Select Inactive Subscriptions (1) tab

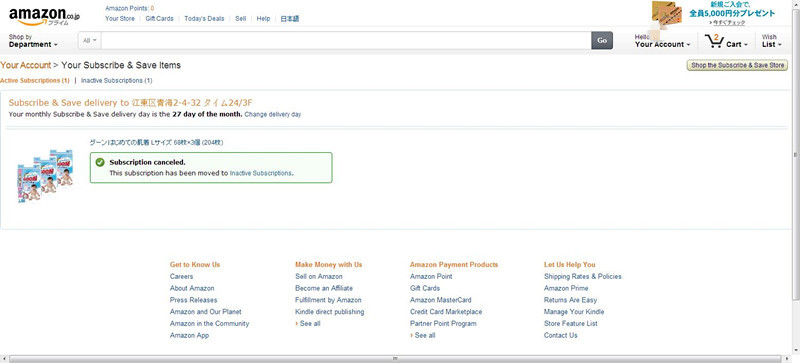click(x=116, y=81)
